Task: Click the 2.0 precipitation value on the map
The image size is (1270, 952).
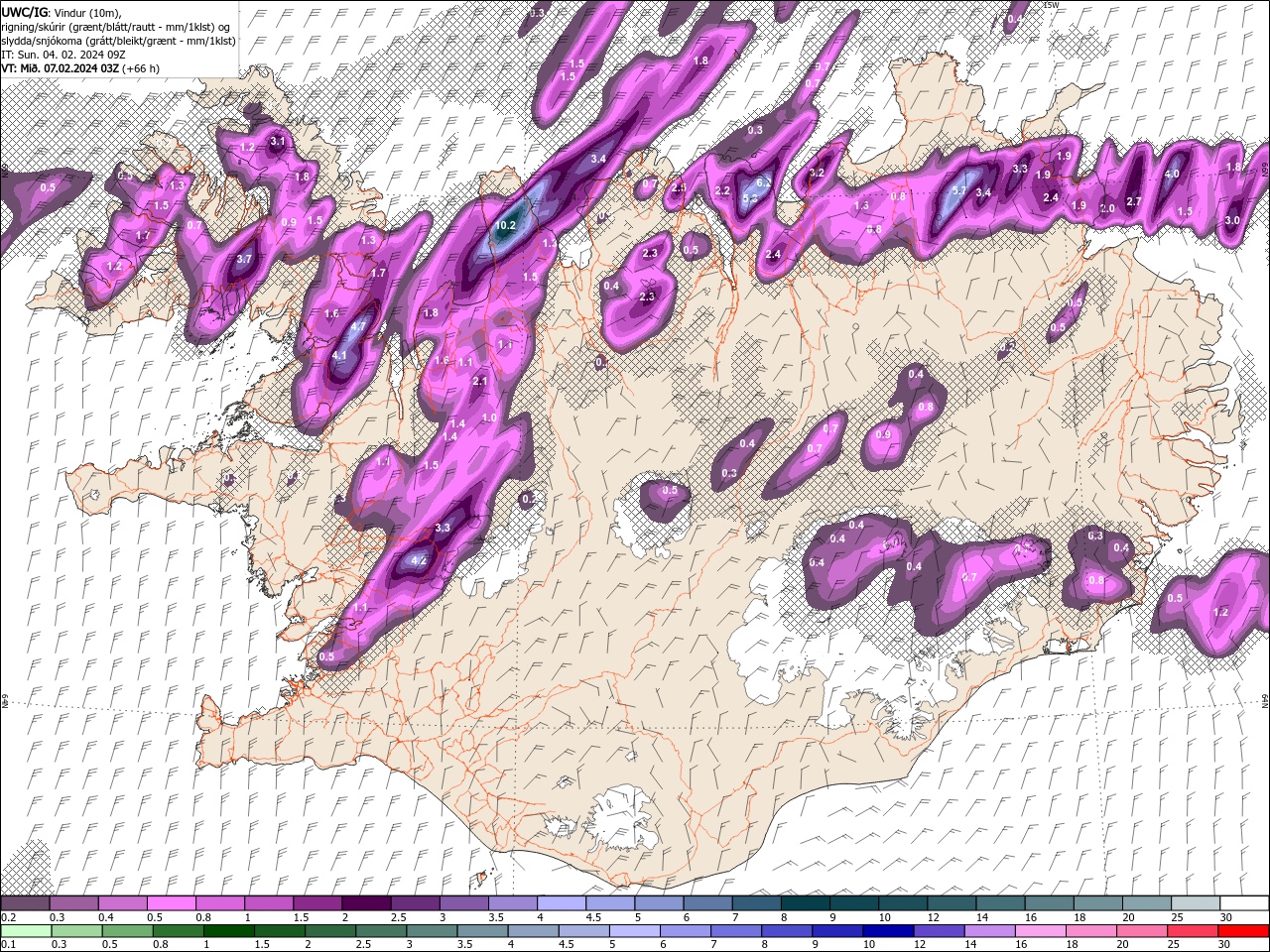Action: pyautogui.click(x=1108, y=208)
